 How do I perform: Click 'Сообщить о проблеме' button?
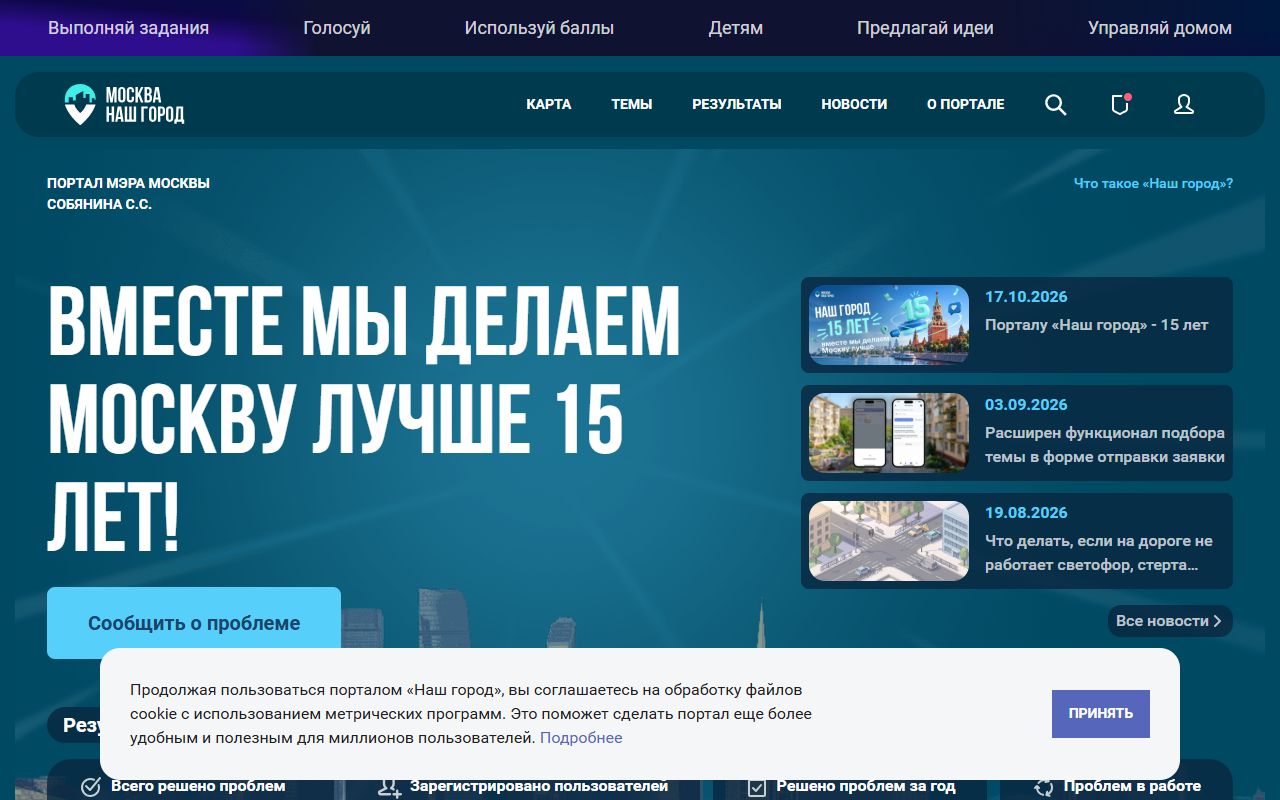(194, 623)
